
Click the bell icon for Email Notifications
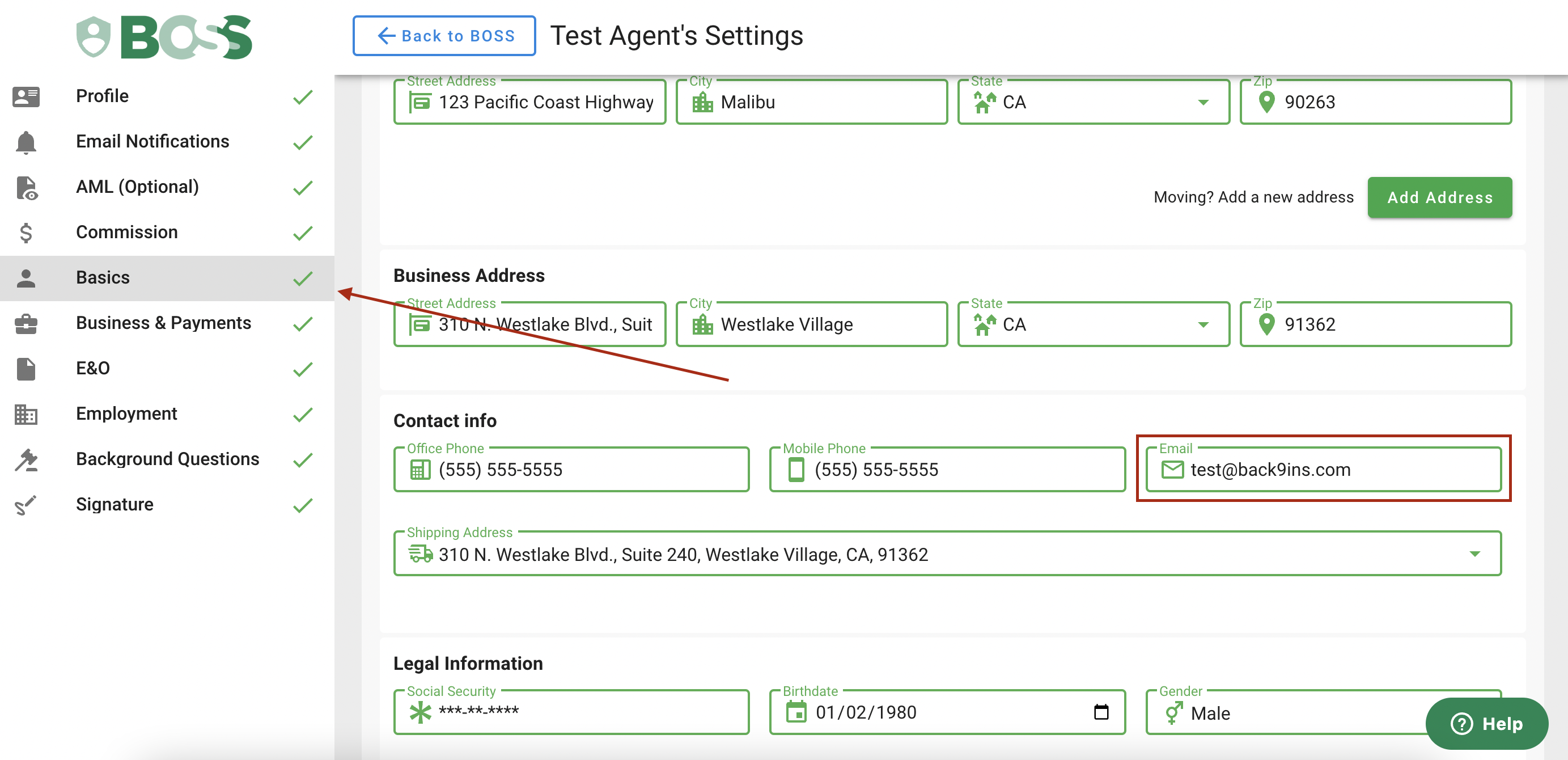[x=26, y=142]
